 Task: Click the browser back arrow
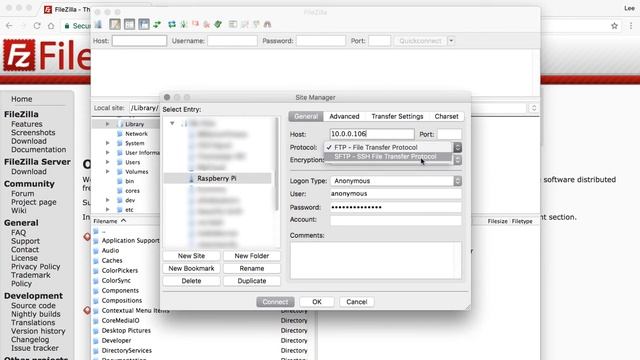tap(9, 26)
